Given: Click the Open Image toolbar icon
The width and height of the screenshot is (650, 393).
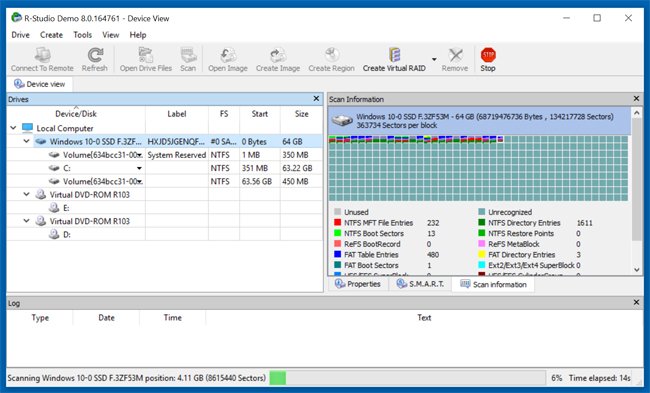Looking at the screenshot, I should coord(228,59).
